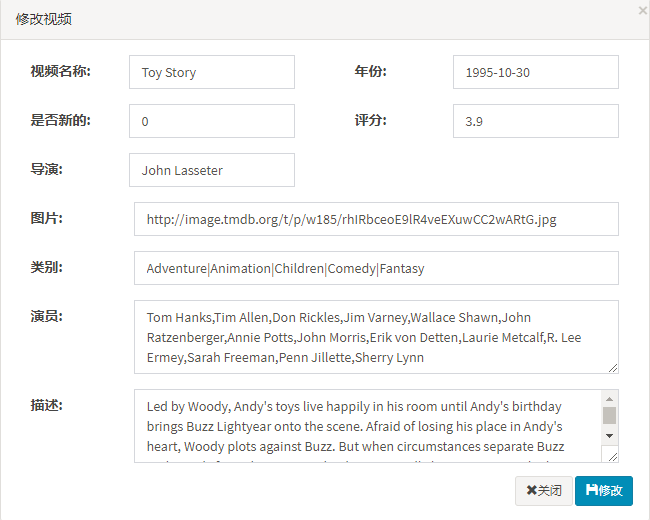The height and width of the screenshot is (520, 650).
Task: Click the 年份 date input field
Action: tap(535, 72)
